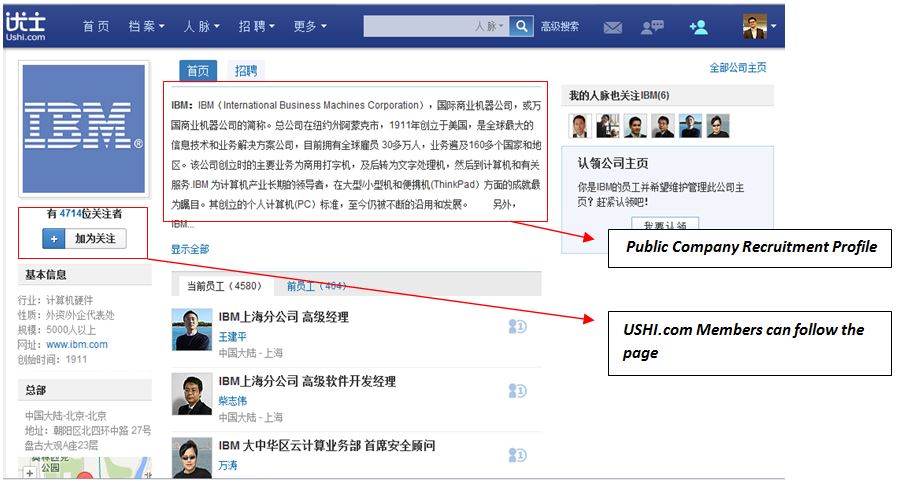Switch to the 招聘 company tab
Image resolution: width=902 pixels, height=494 pixels.
click(246, 71)
